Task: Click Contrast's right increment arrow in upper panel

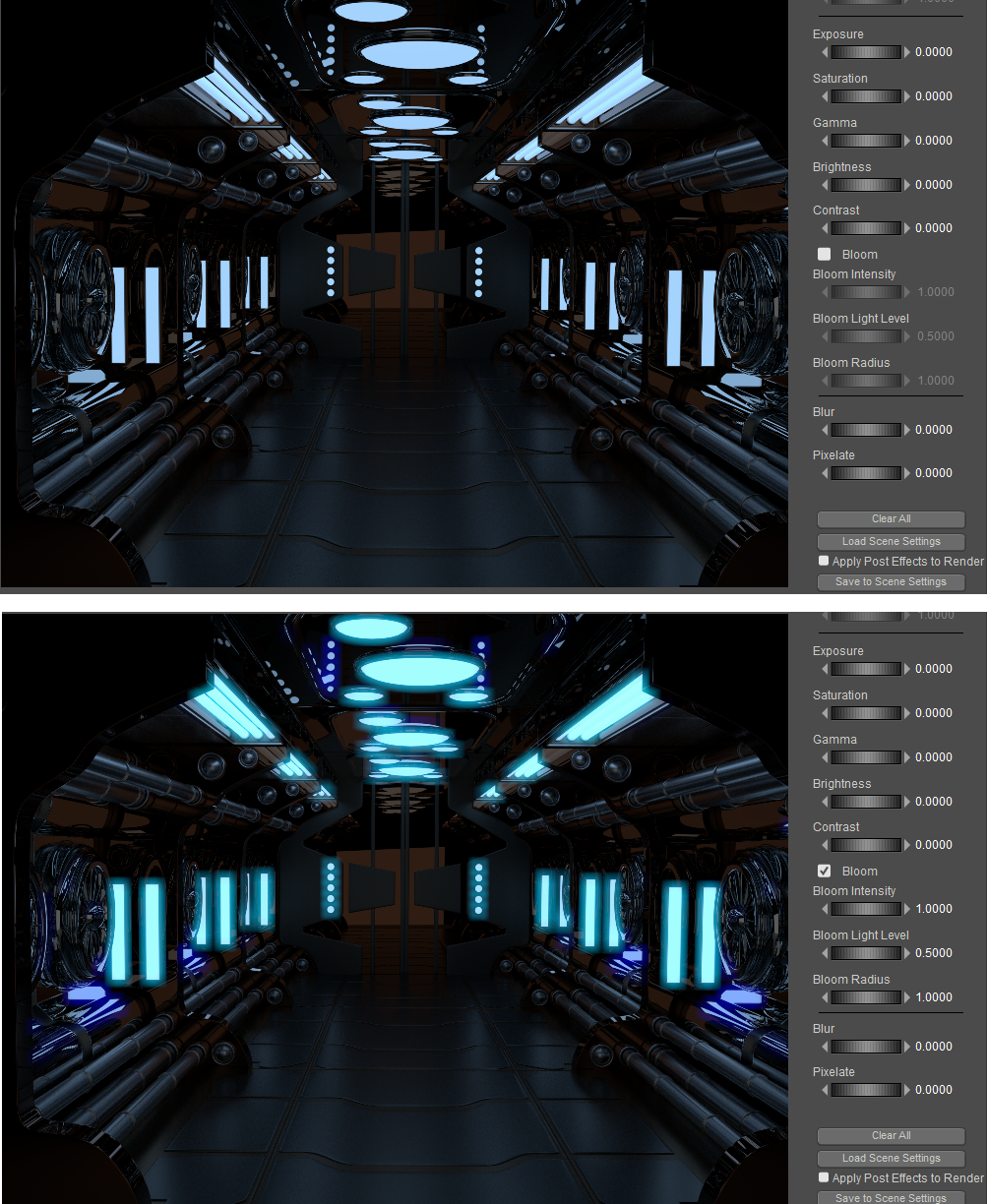Action: tap(907, 228)
